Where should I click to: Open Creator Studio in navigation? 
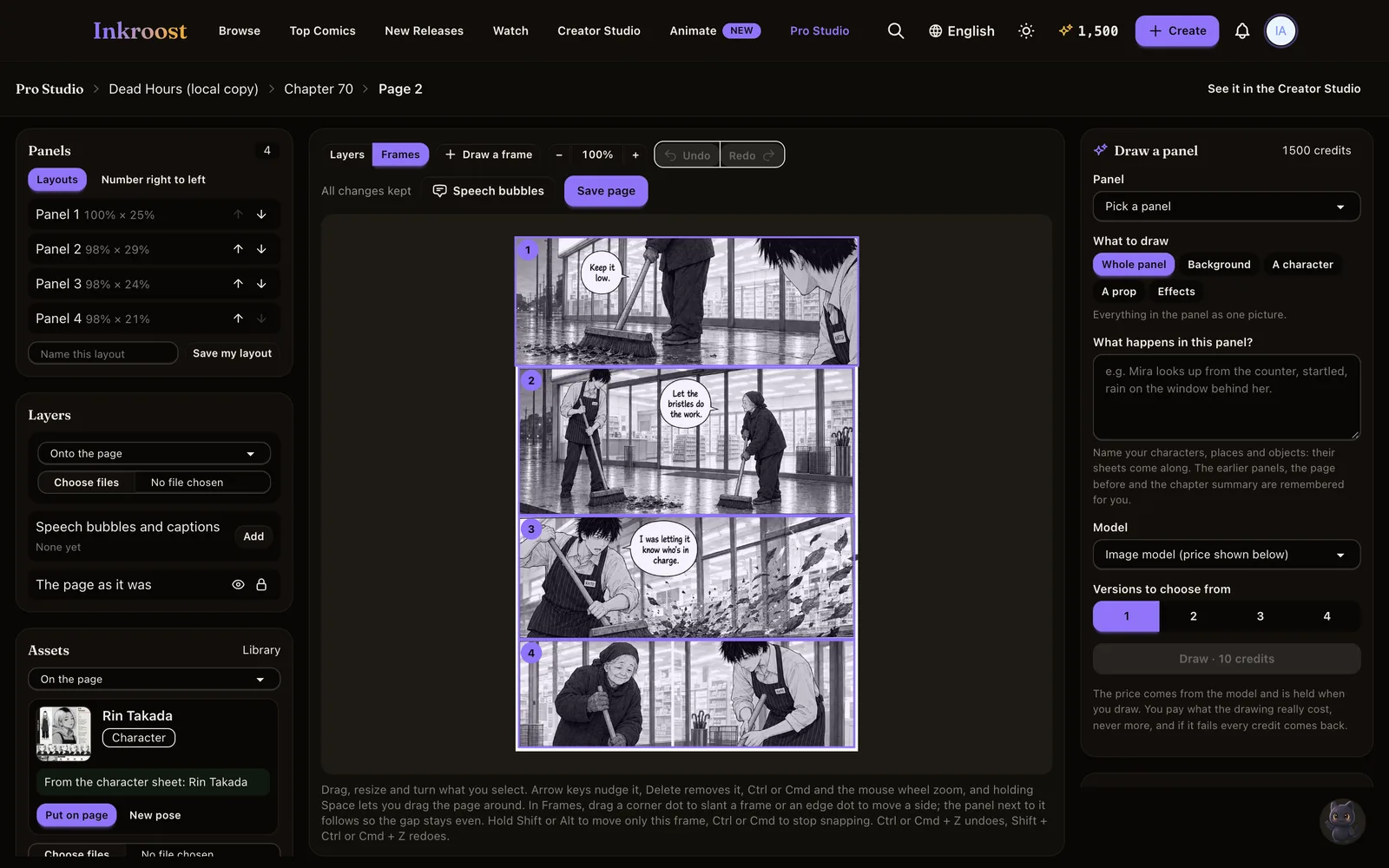pos(599,31)
